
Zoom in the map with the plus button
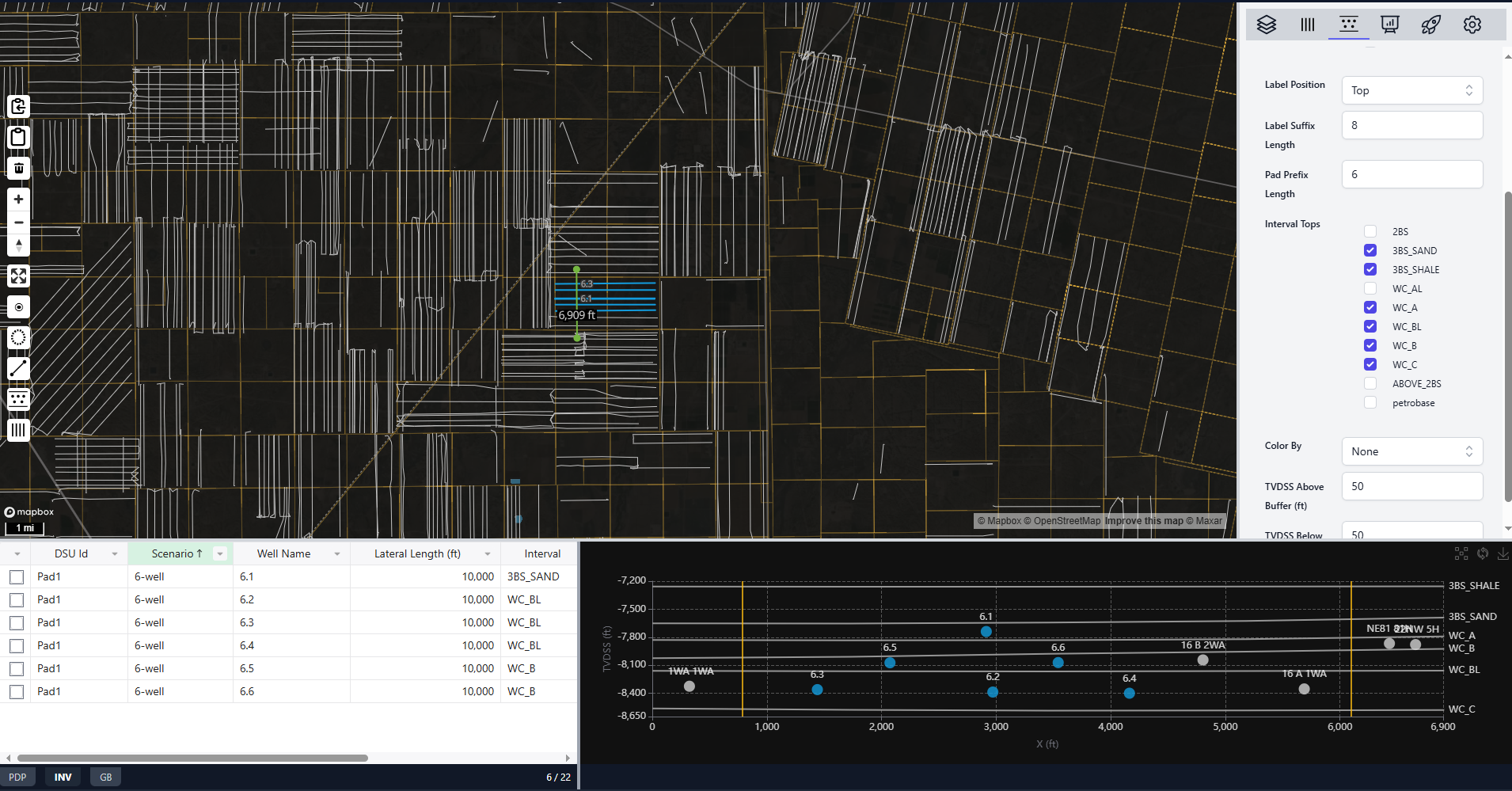point(18,200)
